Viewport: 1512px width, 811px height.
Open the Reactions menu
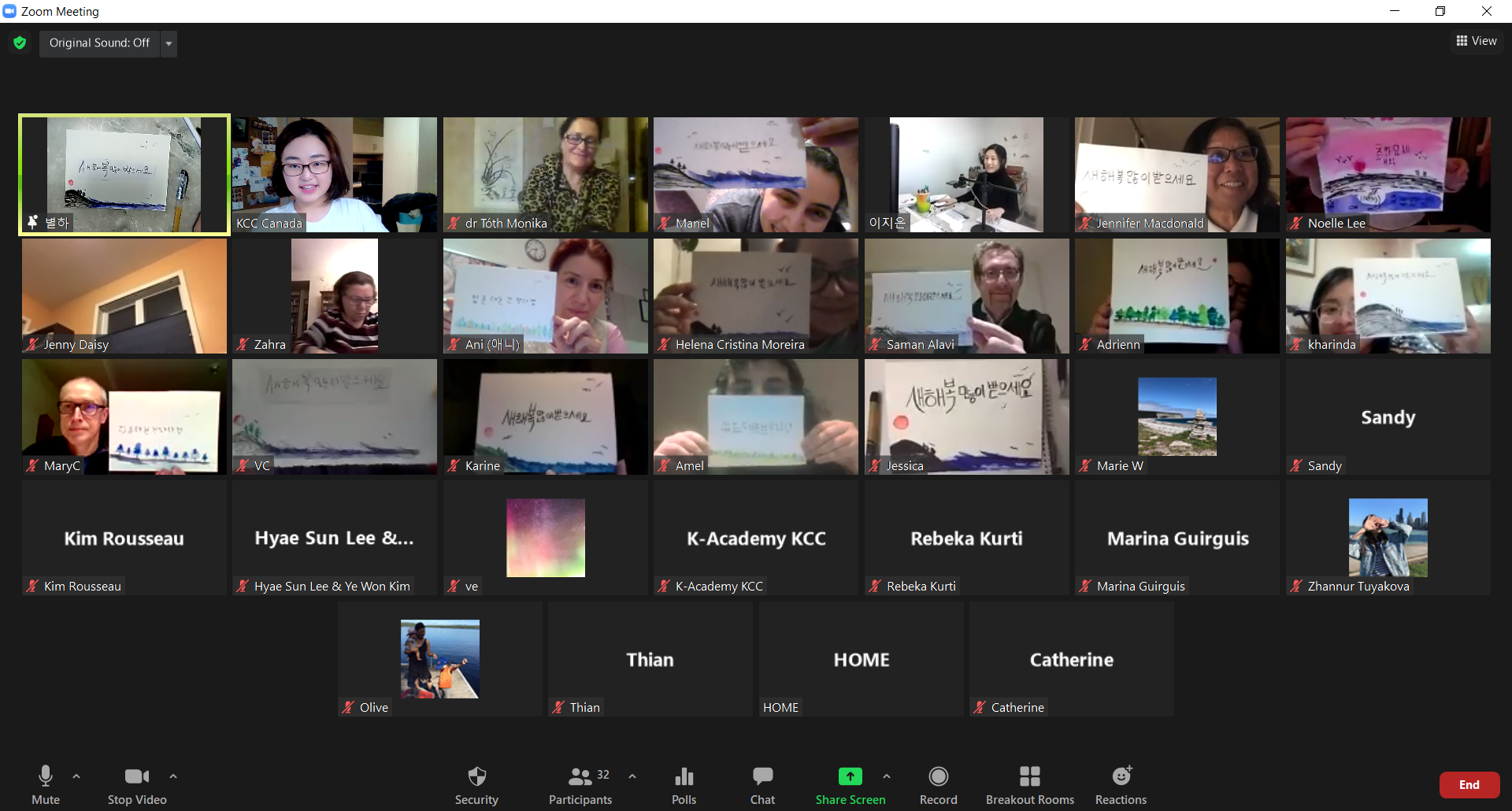[1121, 785]
